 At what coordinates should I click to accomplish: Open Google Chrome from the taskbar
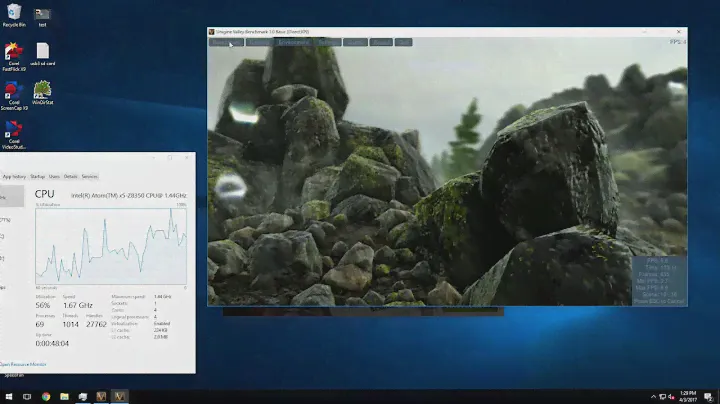point(46,397)
